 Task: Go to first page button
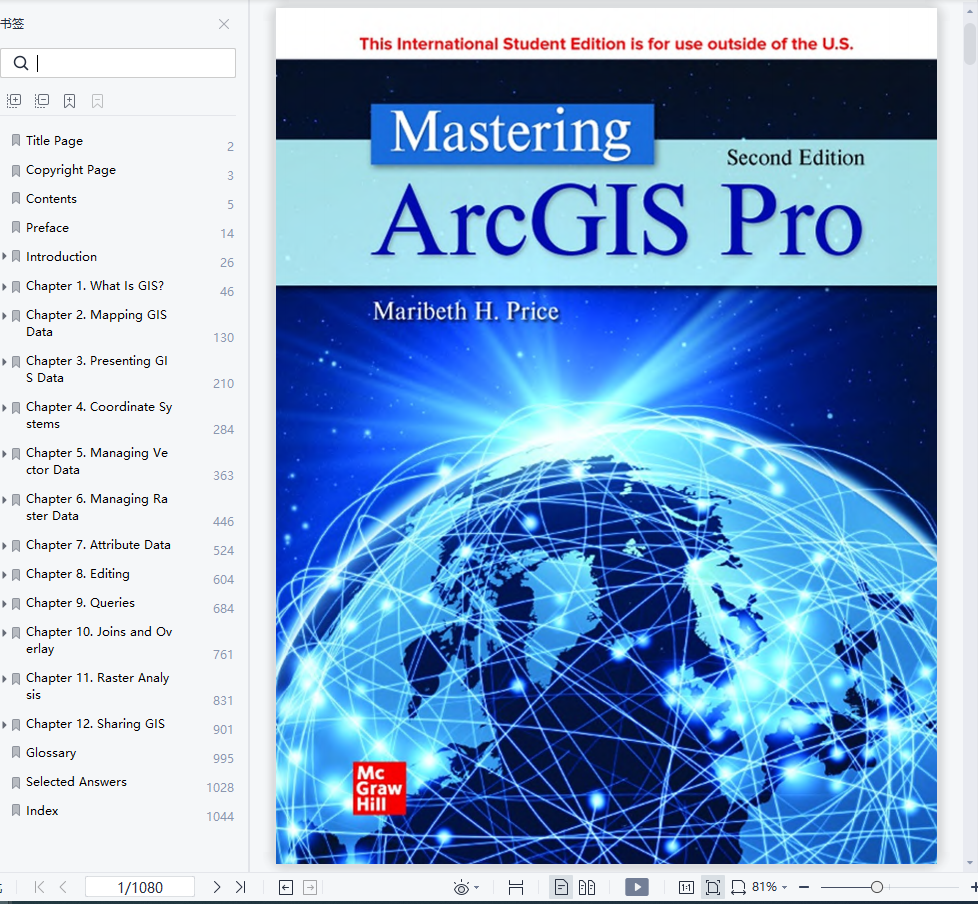point(39,887)
